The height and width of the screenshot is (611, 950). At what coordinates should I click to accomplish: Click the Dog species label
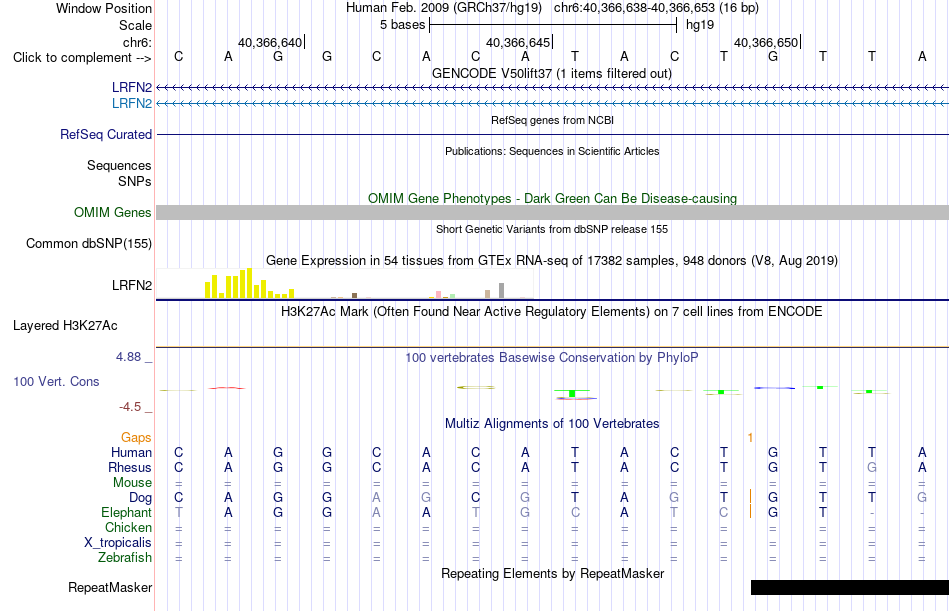(140, 498)
